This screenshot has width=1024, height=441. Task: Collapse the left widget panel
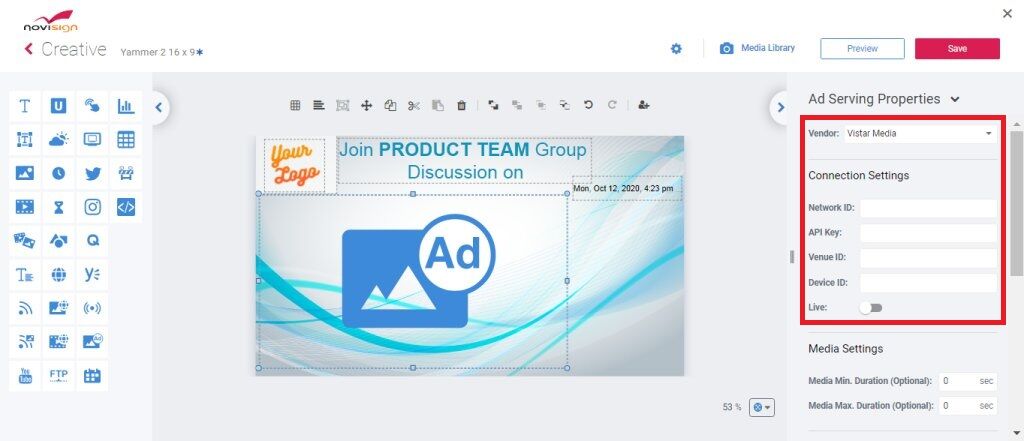click(159, 106)
